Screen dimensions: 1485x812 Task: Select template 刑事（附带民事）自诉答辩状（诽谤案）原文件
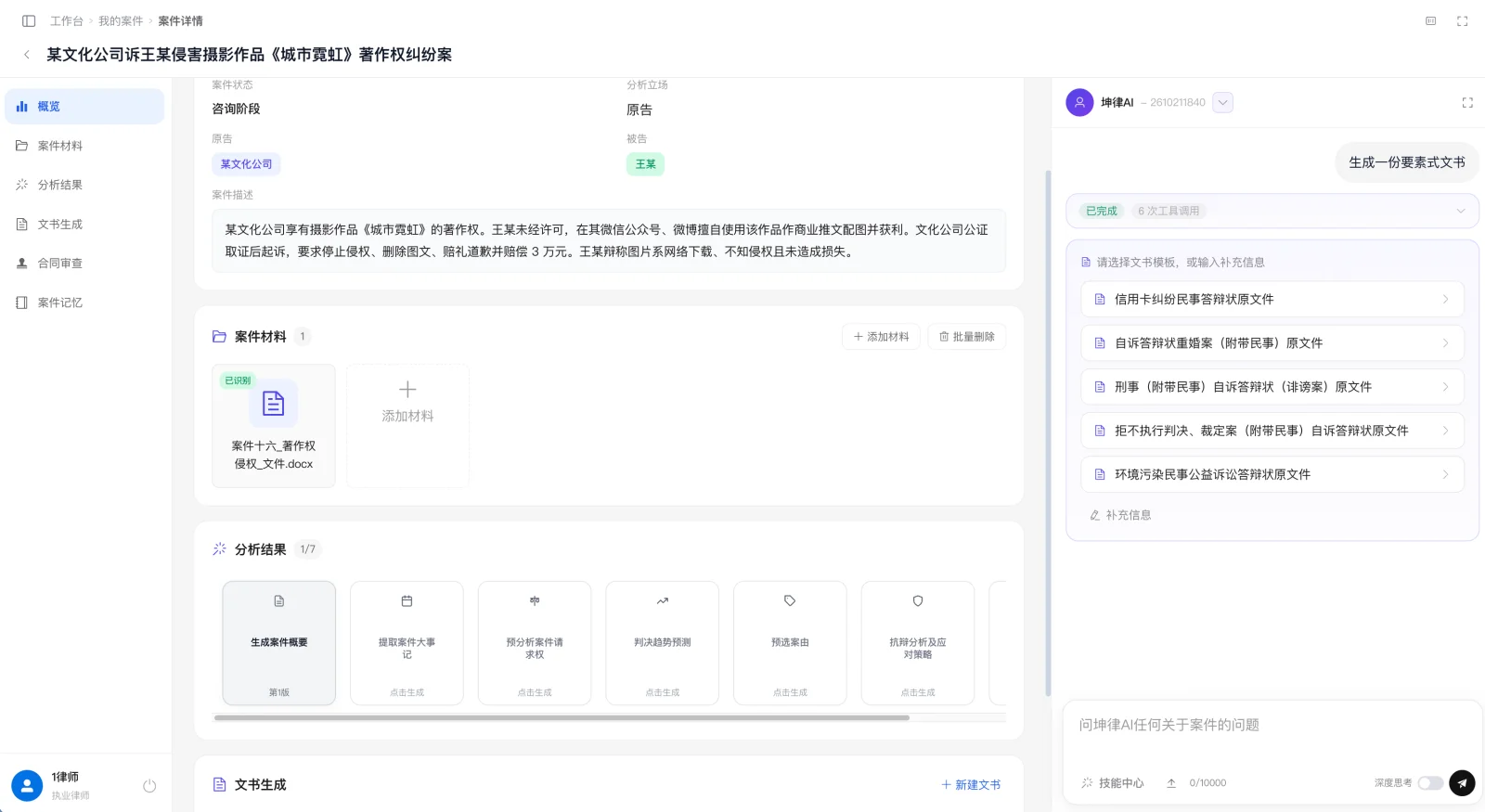point(1272,387)
